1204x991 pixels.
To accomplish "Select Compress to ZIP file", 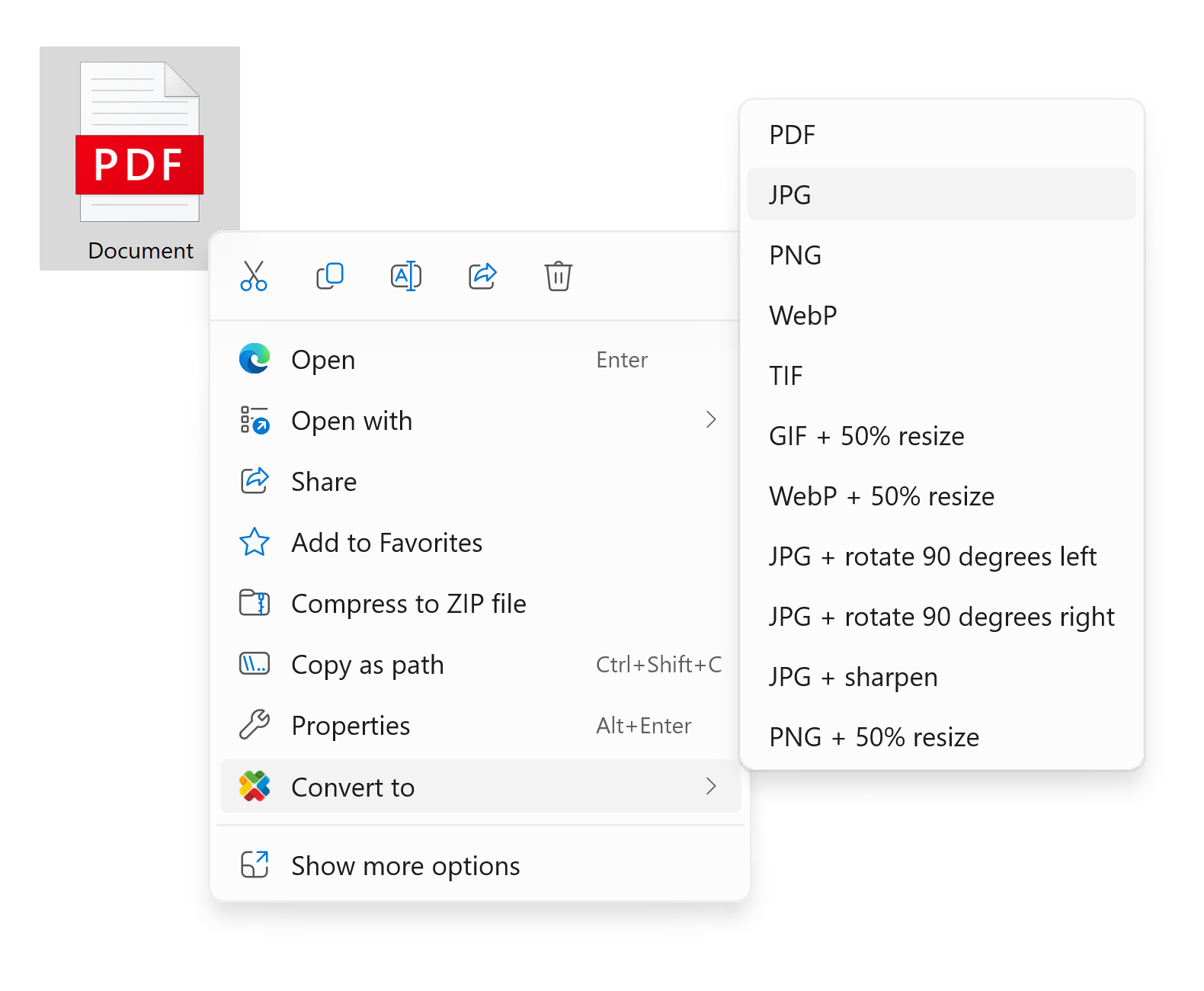I will coord(408,604).
